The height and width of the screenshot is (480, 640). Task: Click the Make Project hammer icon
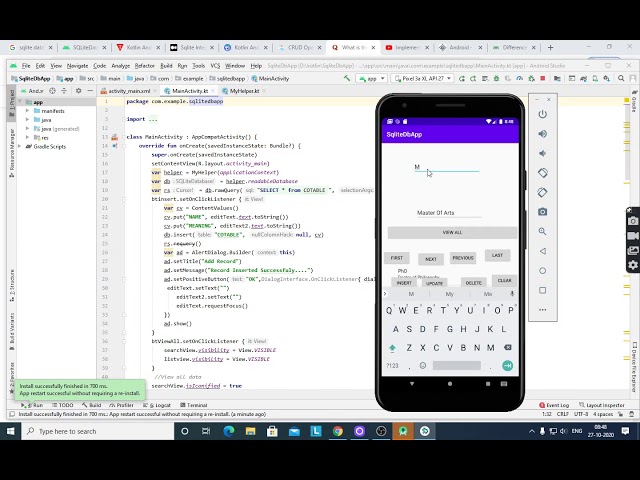(x=347, y=78)
